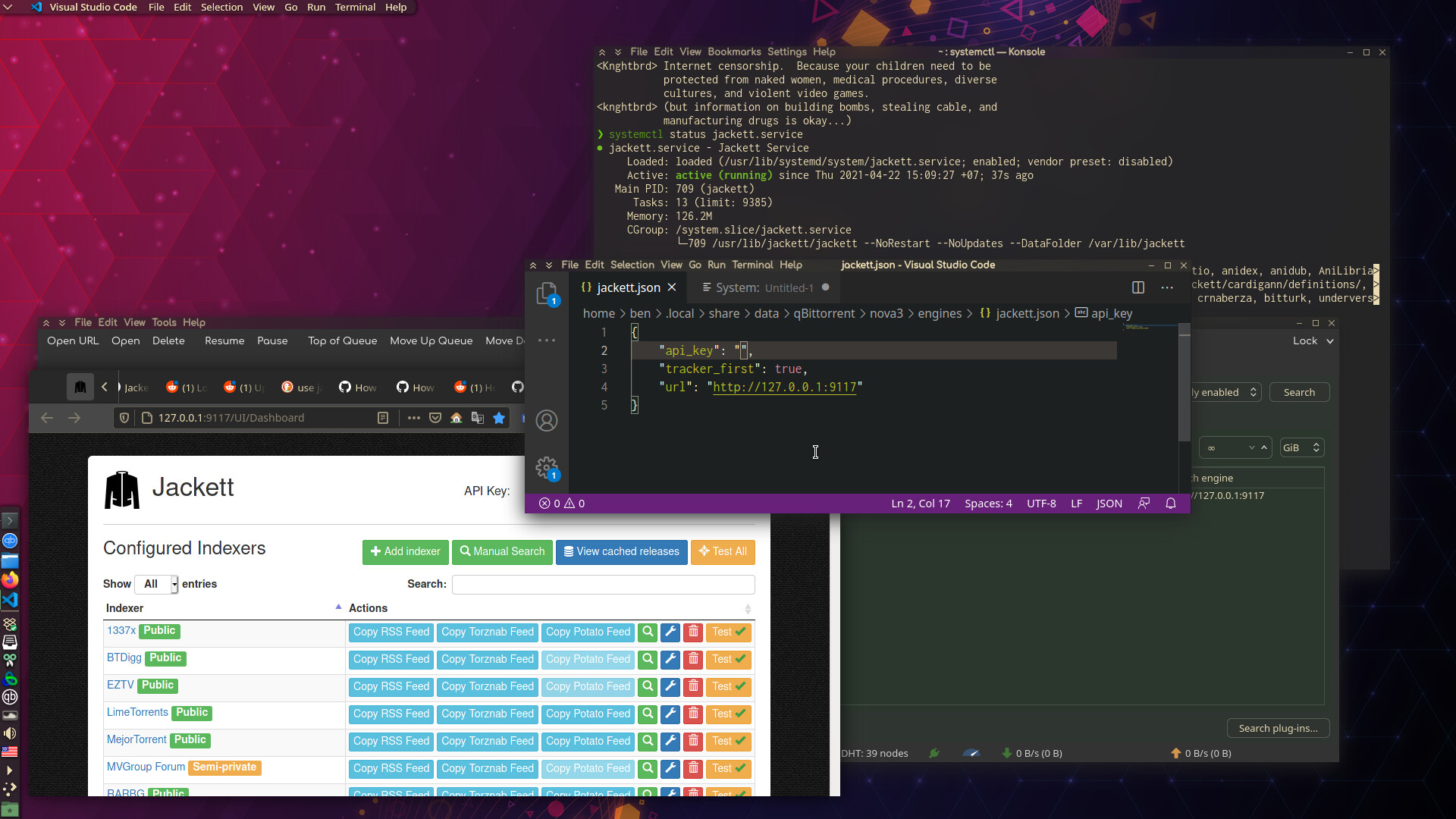The height and width of the screenshot is (819, 1456).
Task: Toggle Keep Above on the jackett.json VS Code window
Action: (x=533, y=265)
